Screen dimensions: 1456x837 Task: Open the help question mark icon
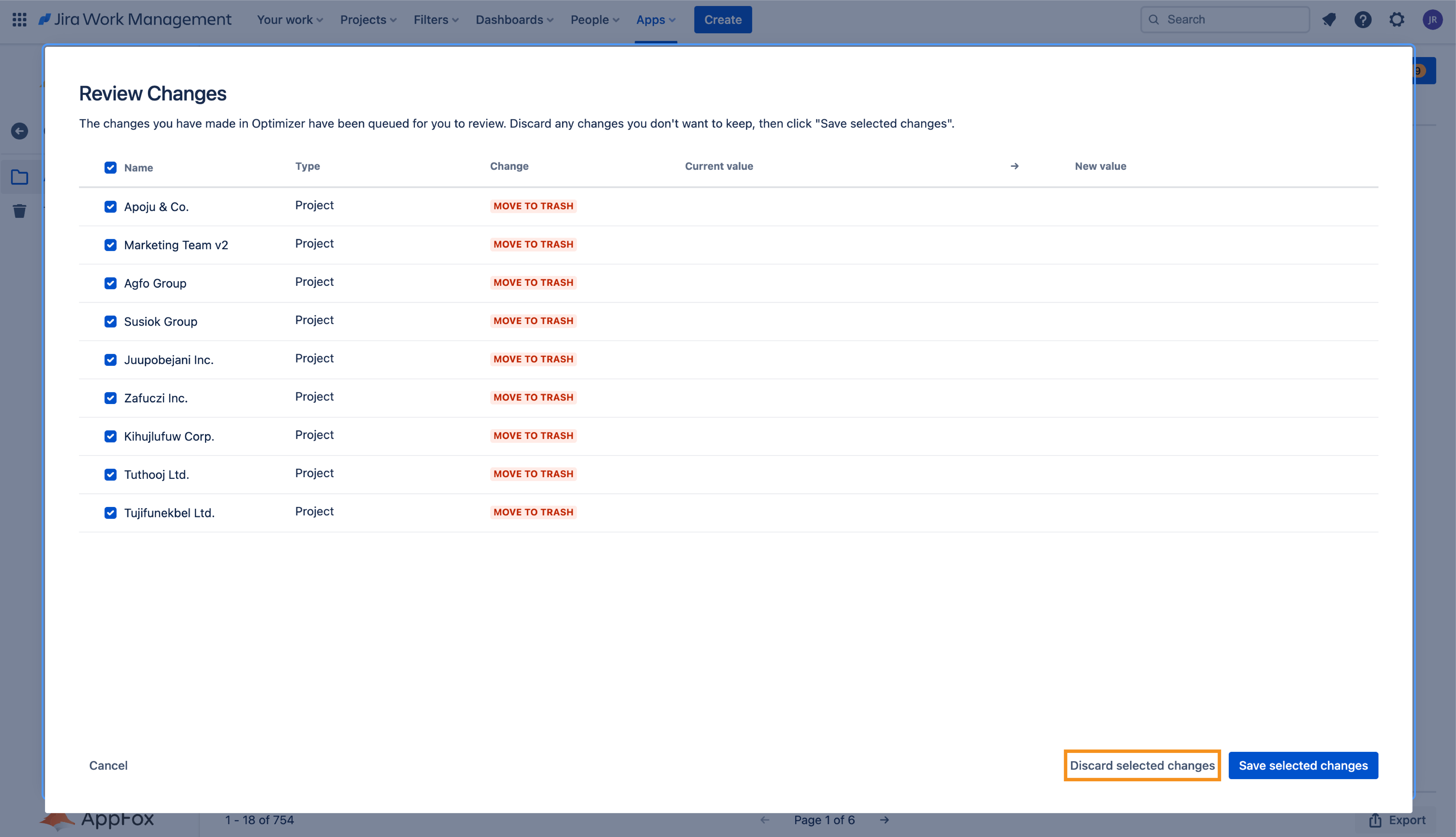coord(1363,20)
